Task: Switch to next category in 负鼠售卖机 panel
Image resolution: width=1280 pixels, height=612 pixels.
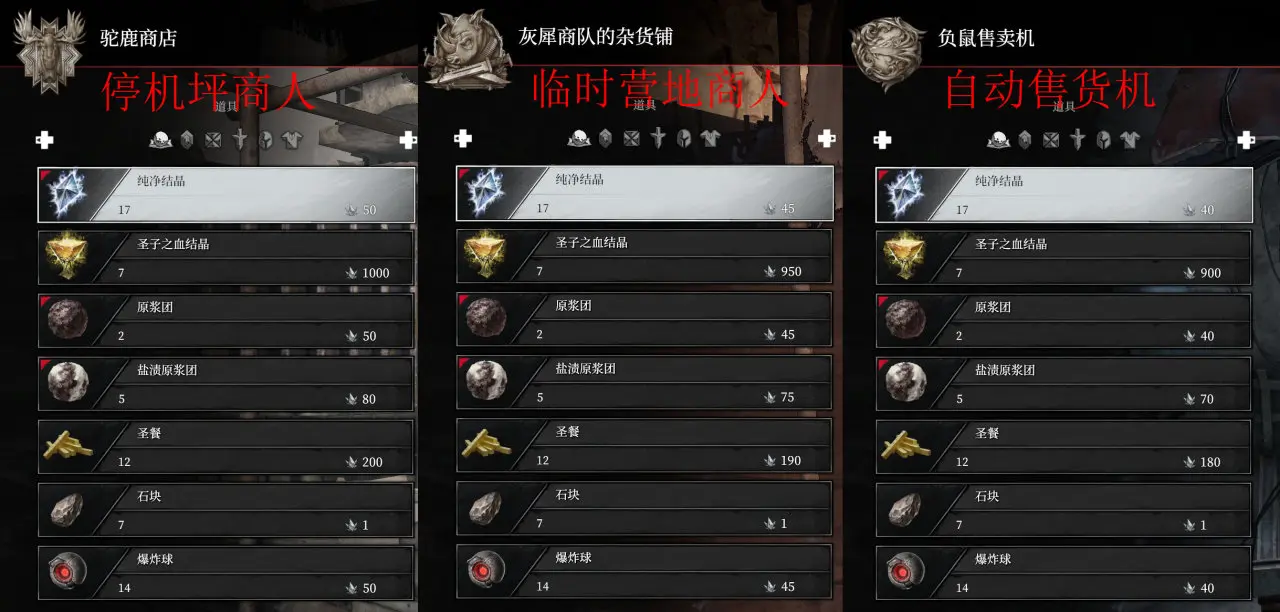Action: [1245, 140]
